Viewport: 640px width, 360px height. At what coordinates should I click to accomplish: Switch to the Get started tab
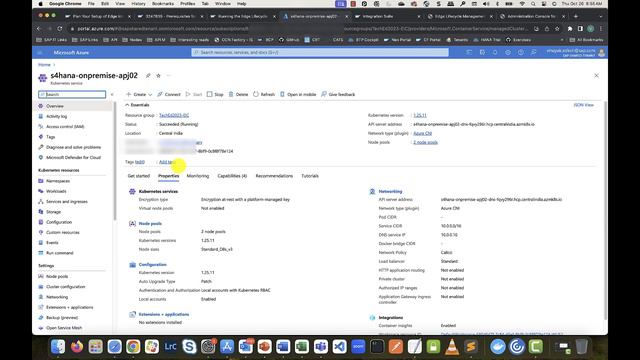point(139,176)
